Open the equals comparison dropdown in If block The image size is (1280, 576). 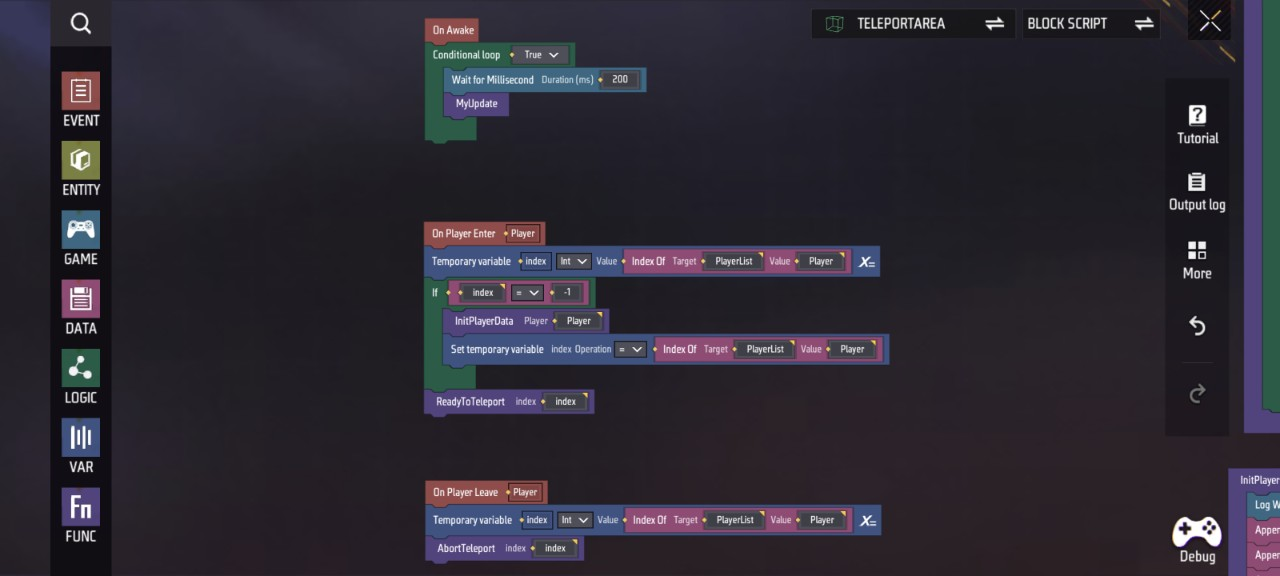(526, 292)
